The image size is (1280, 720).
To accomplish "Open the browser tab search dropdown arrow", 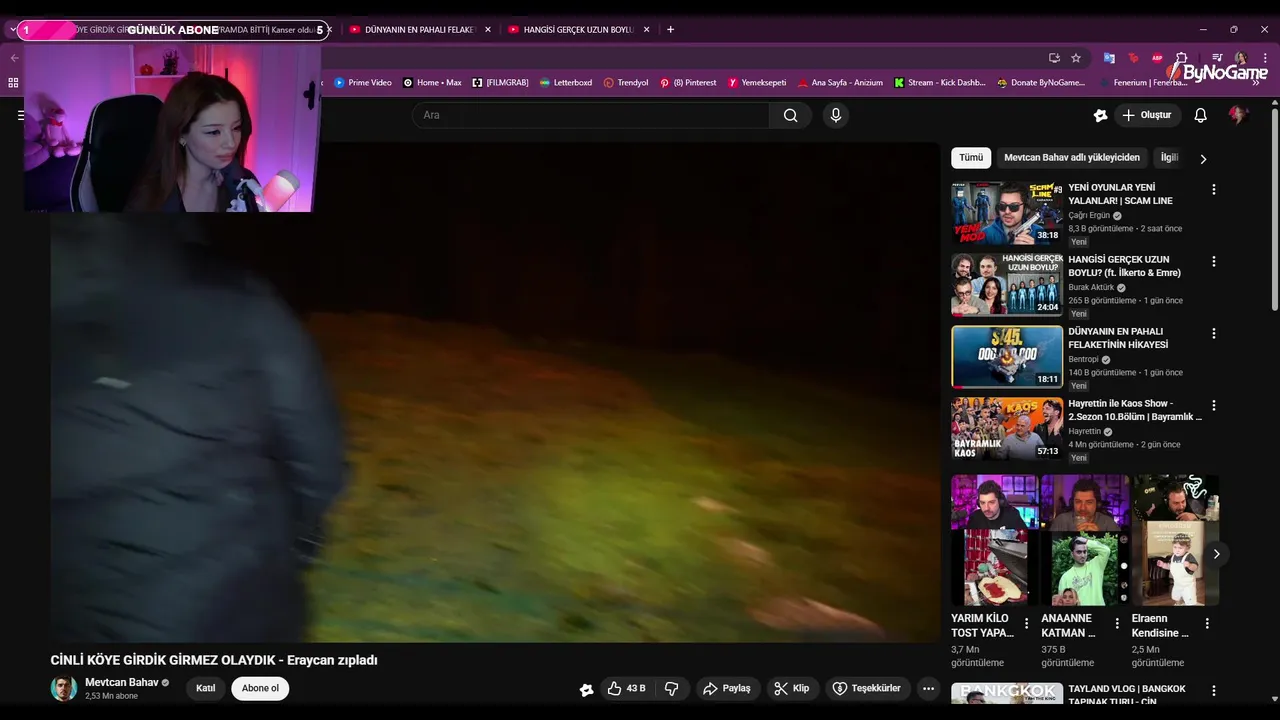I will pos(12,30).
